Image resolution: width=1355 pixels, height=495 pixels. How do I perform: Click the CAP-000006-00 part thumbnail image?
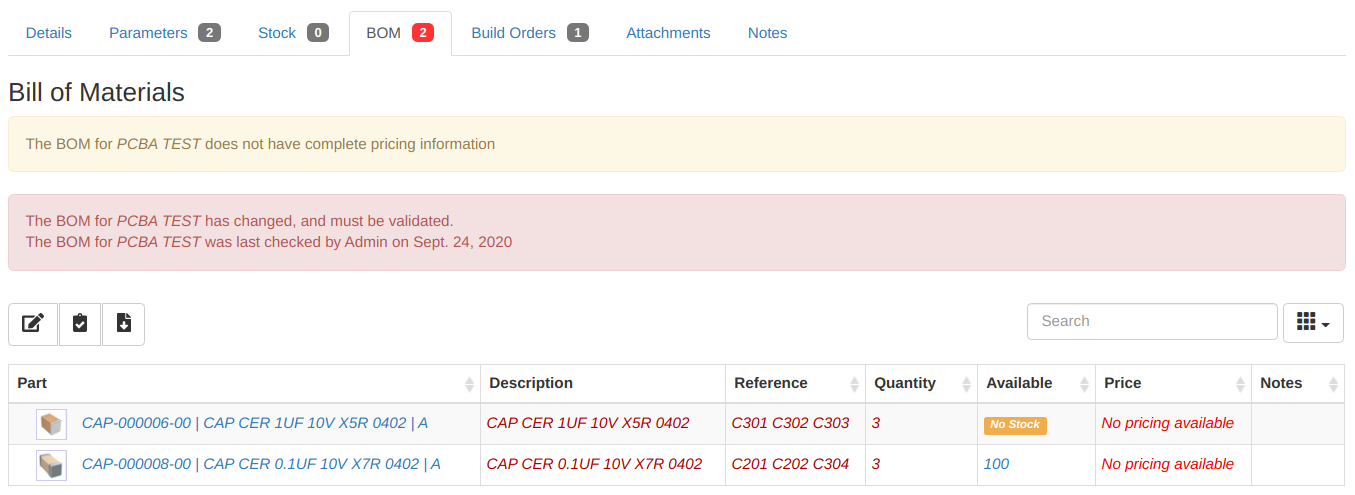coord(51,424)
